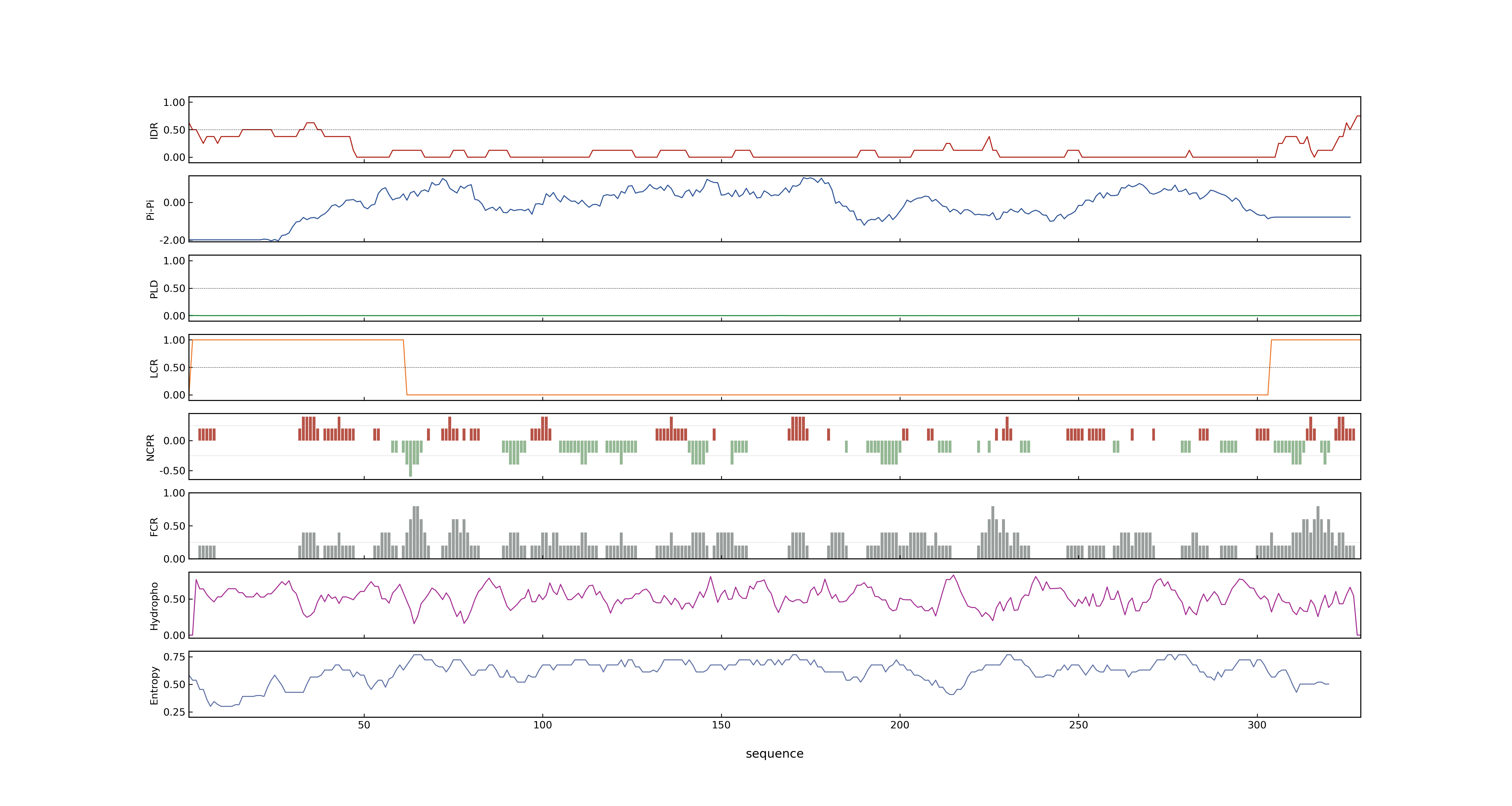The image size is (1512, 806).
Task: Click the '1.00' tick of the IDR panel
Action: [174, 103]
